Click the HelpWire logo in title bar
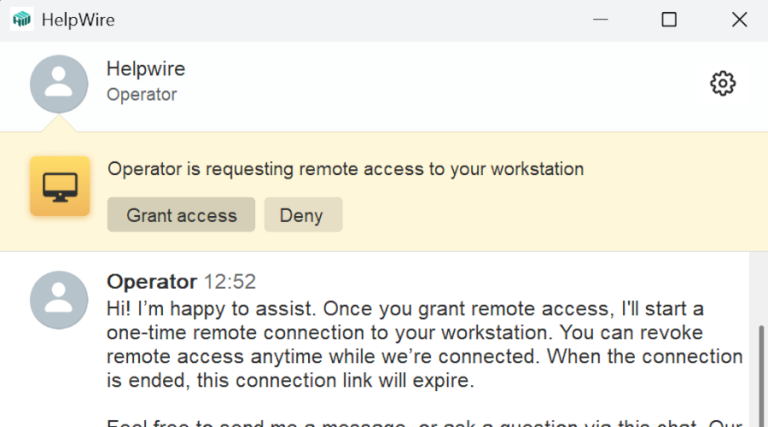 pos(21,19)
